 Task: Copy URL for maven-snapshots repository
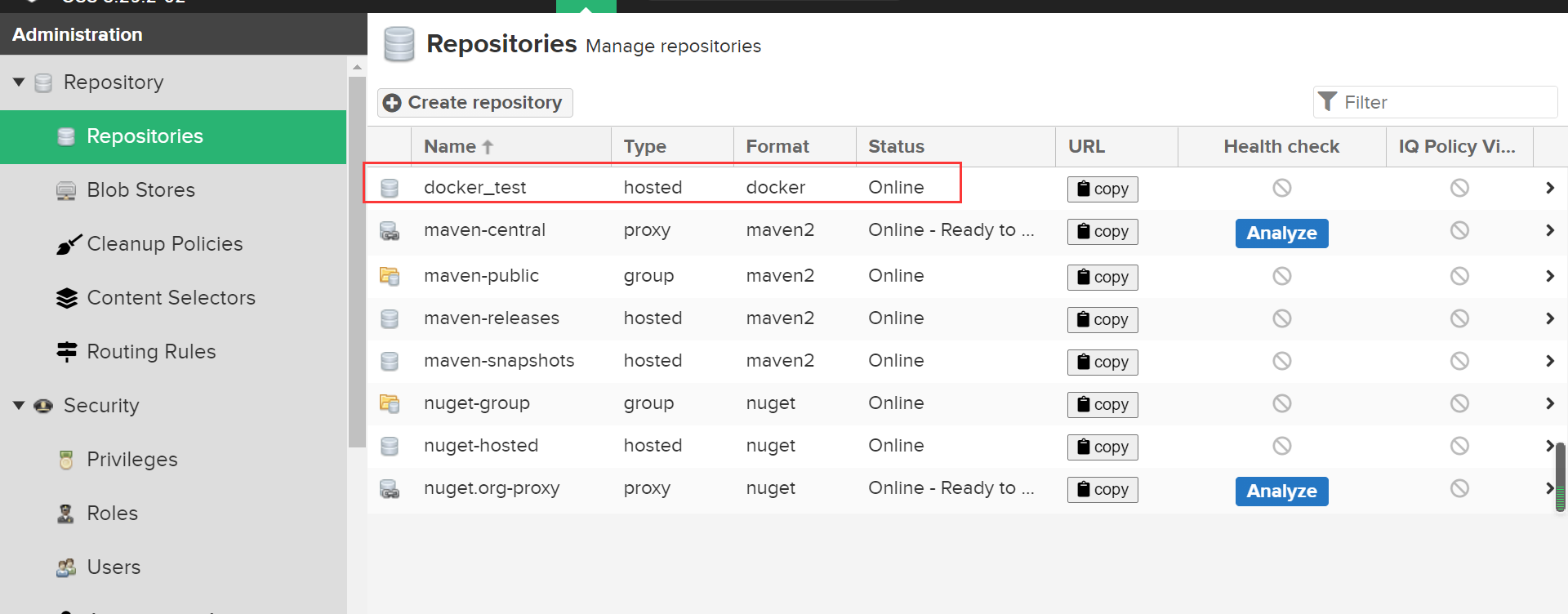1102,363
